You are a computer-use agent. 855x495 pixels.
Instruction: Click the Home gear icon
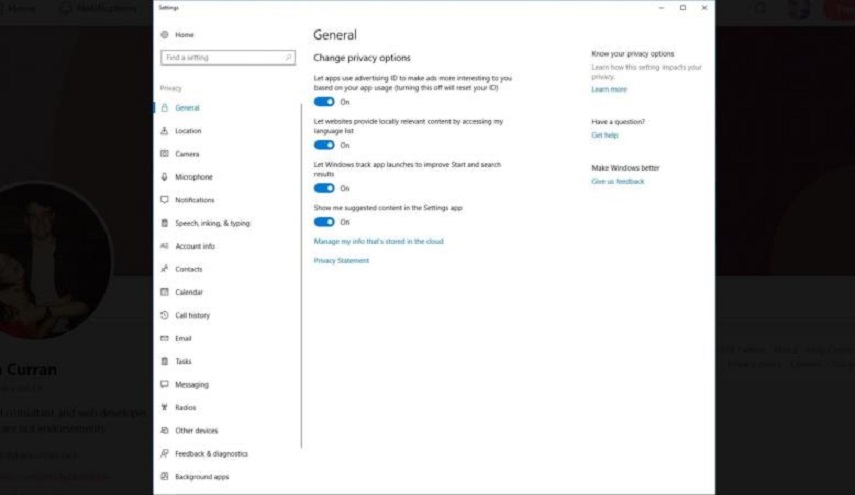[164, 35]
